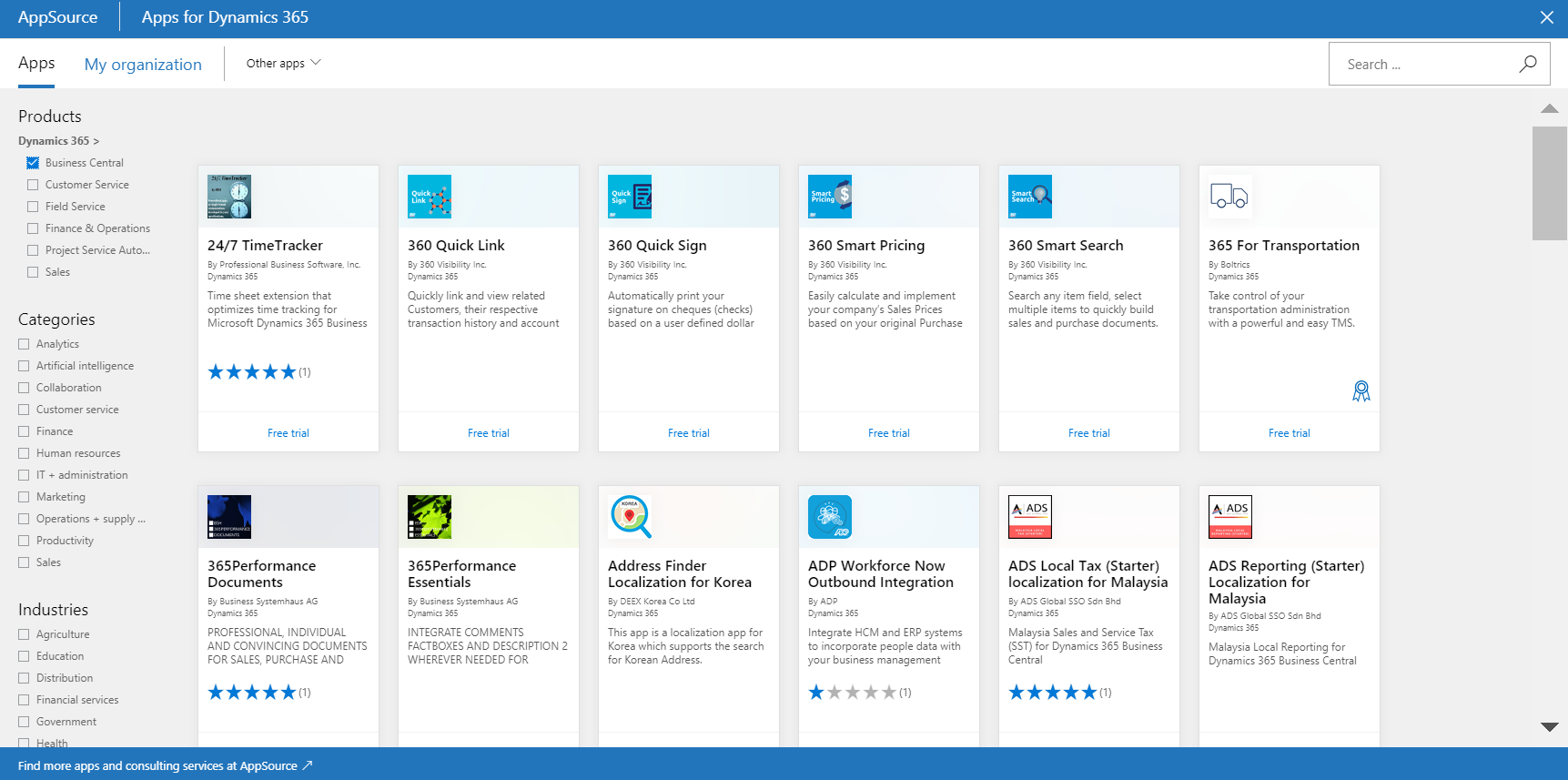Start Free trial for 24/7 TimeTracker
This screenshot has width=1568, height=780.
[x=288, y=433]
